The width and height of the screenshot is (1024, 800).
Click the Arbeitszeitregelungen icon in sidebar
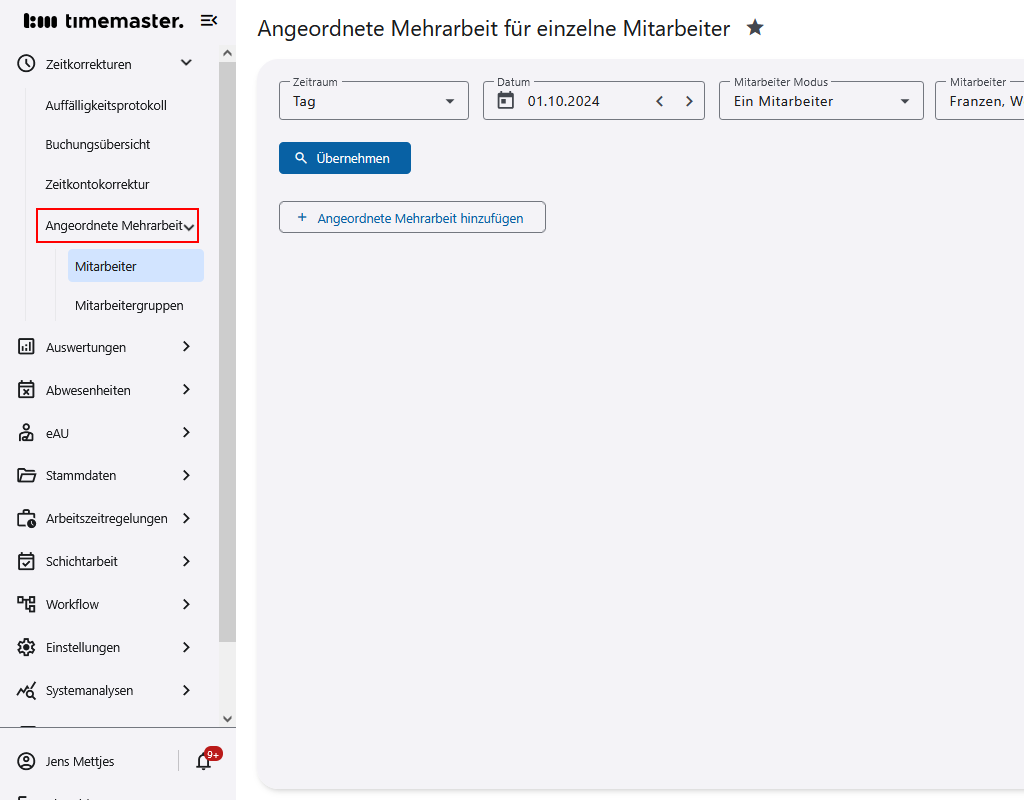pos(25,518)
